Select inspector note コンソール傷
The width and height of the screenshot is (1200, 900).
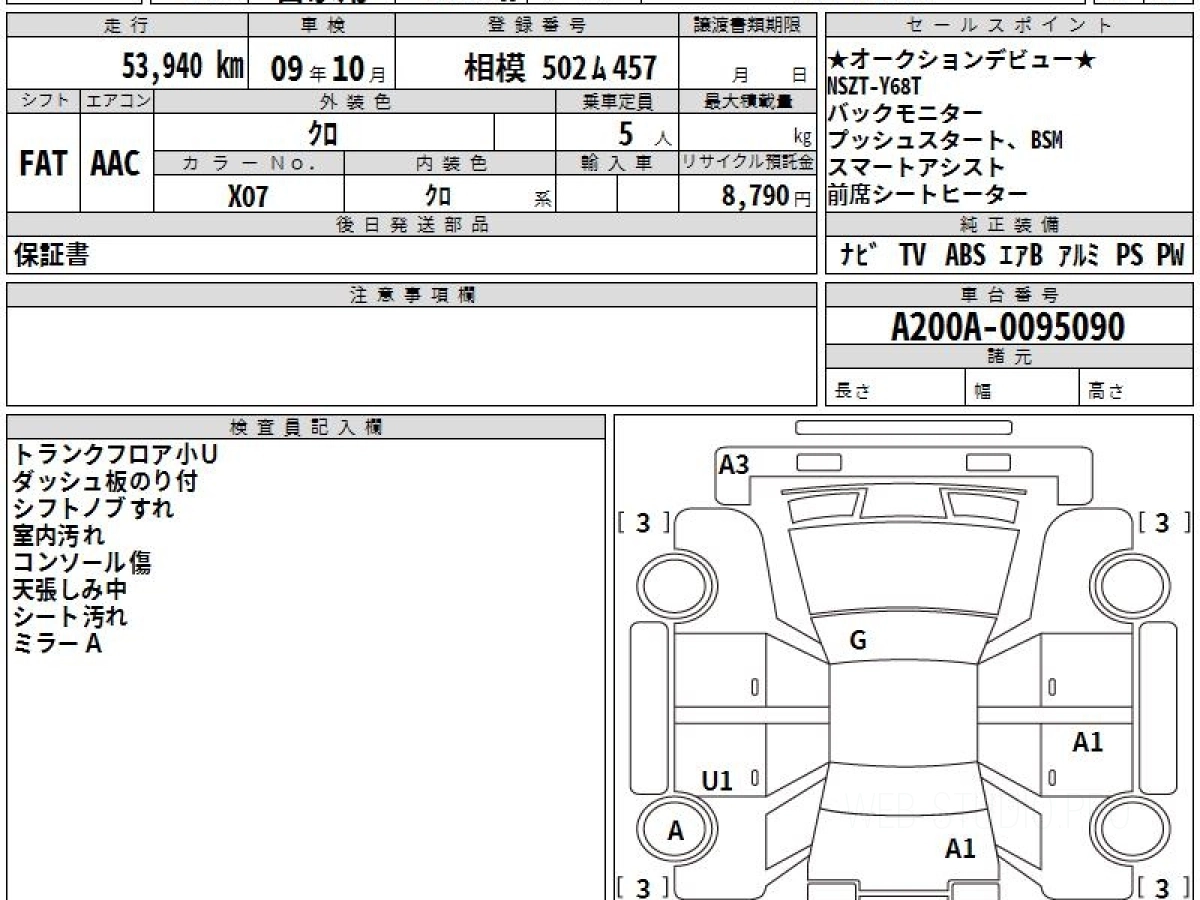[82, 562]
